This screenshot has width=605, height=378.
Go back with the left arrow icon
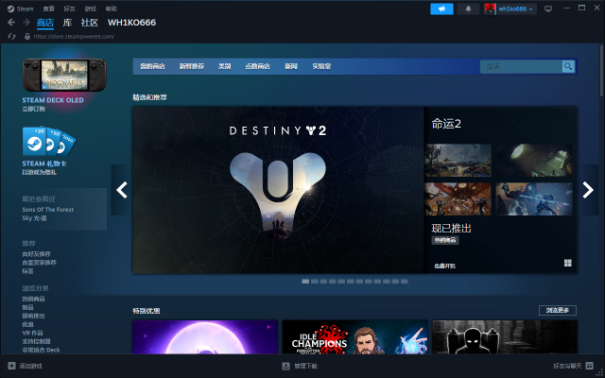(x=11, y=22)
